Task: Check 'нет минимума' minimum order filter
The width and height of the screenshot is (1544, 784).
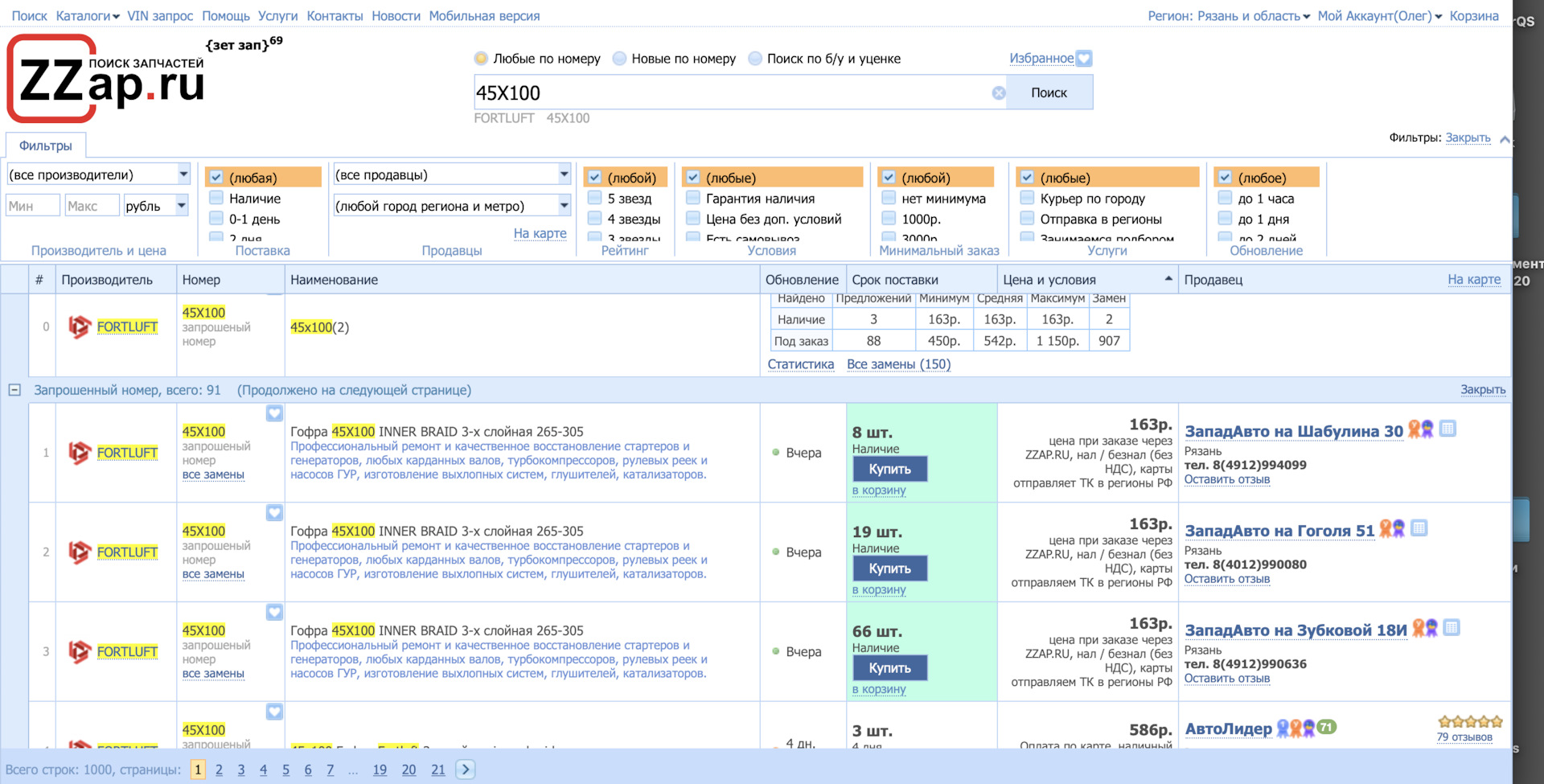Action: click(x=889, y=198)
